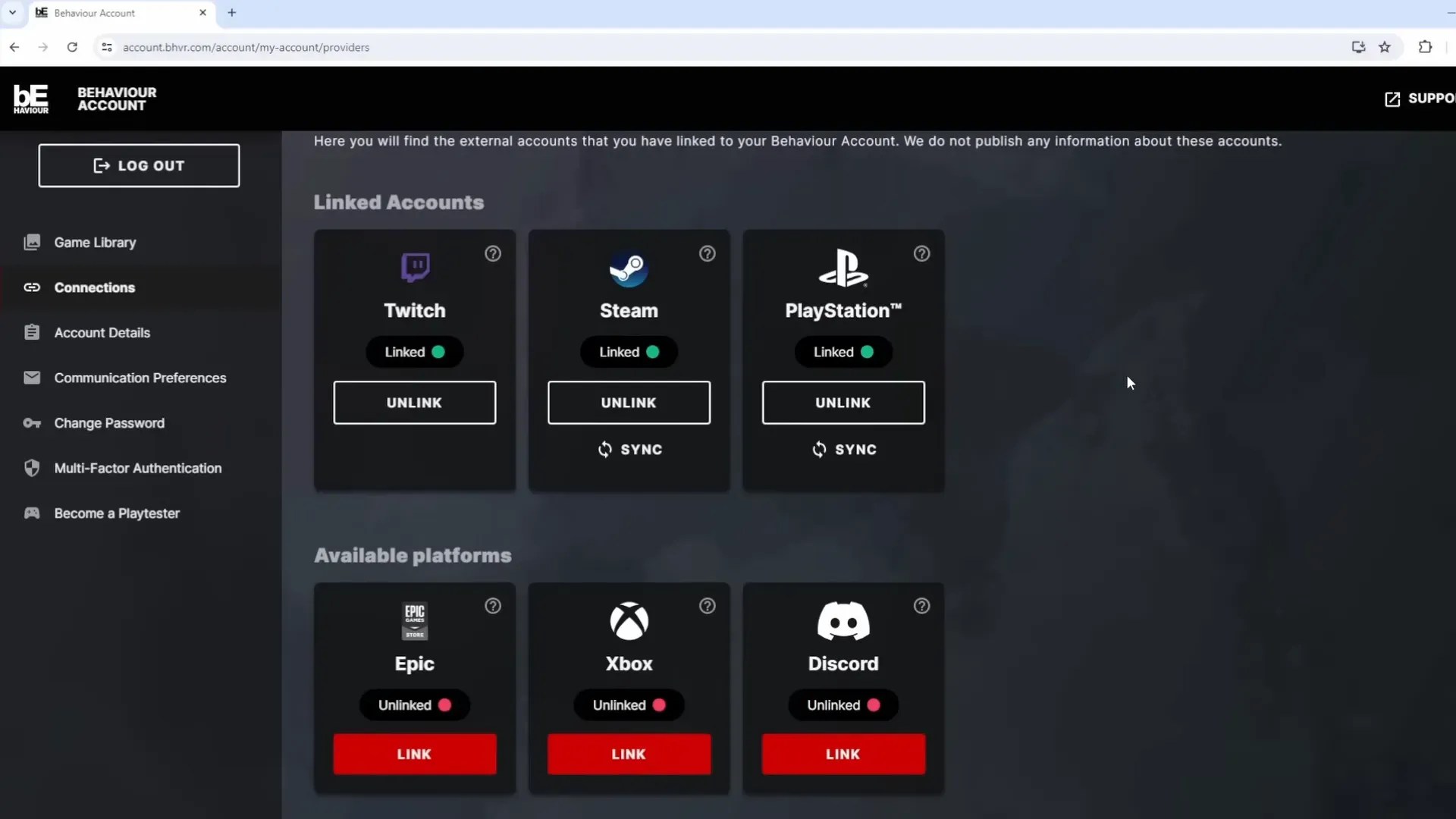Click the Epic card help icon
This screenshot has height=819, width=1456.
click(x=493, y=606)
